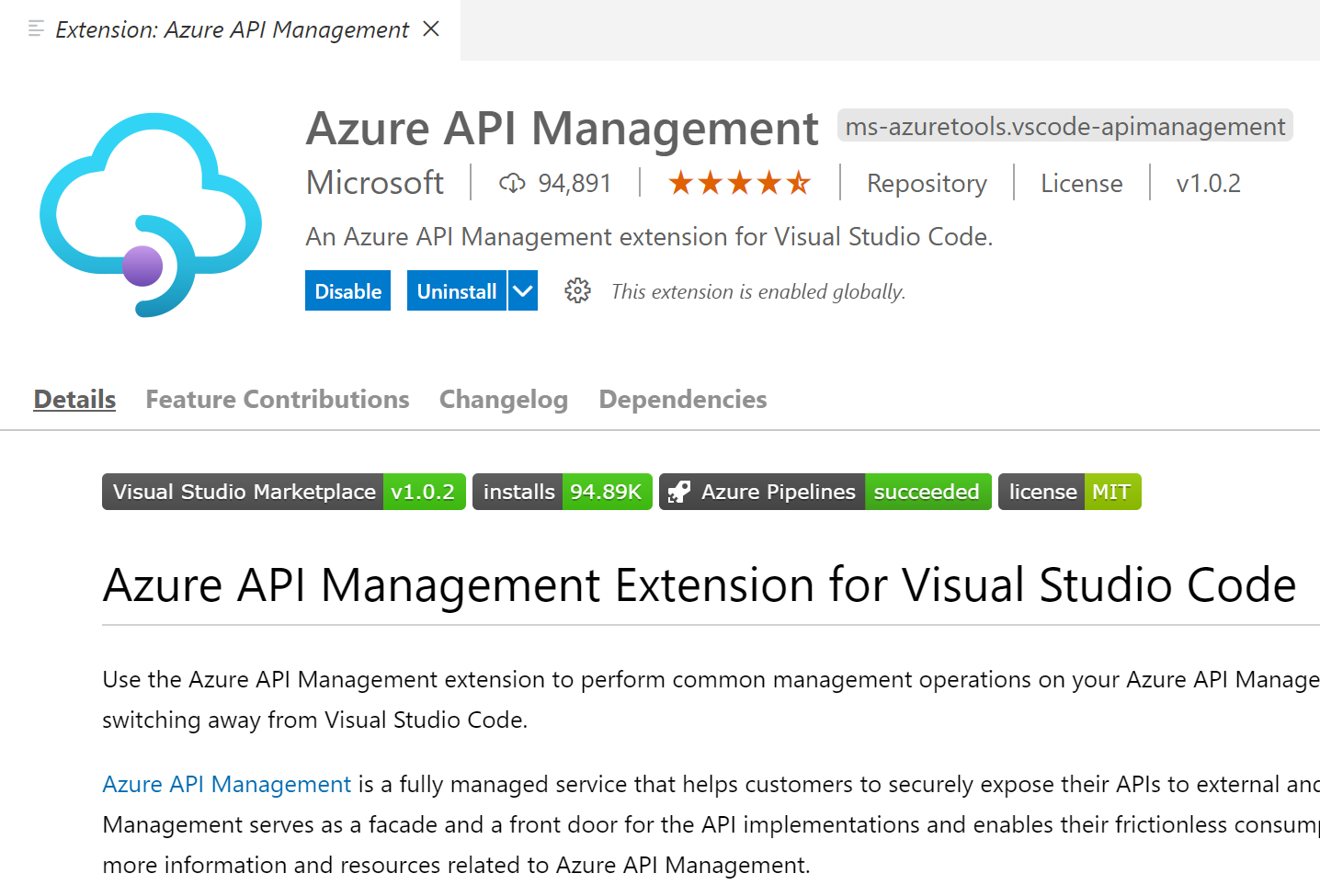This screenshot has width=1320, height=896.
Task: Switch to the Changelog tab
Action: tap(504, 399)
